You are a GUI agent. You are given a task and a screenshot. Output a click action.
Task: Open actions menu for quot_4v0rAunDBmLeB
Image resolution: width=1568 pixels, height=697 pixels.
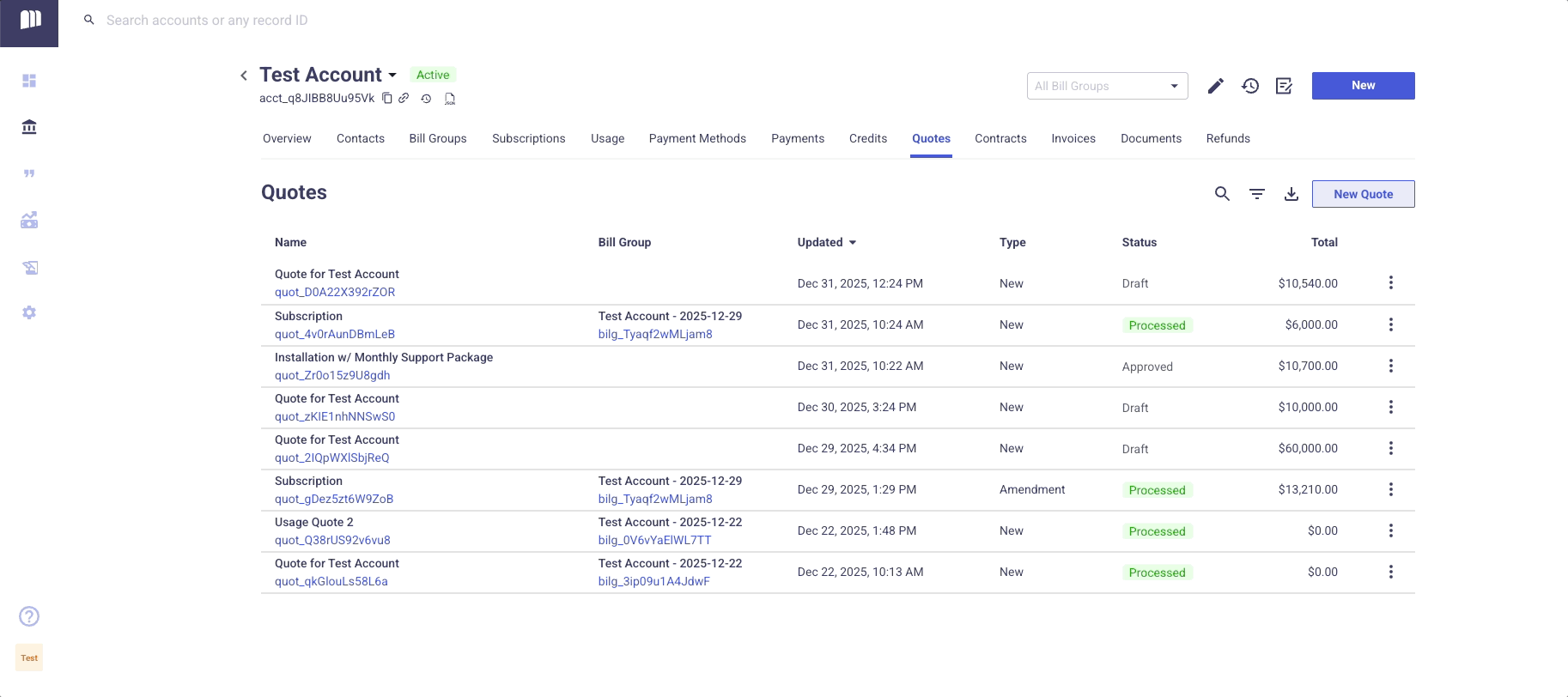1391,324
